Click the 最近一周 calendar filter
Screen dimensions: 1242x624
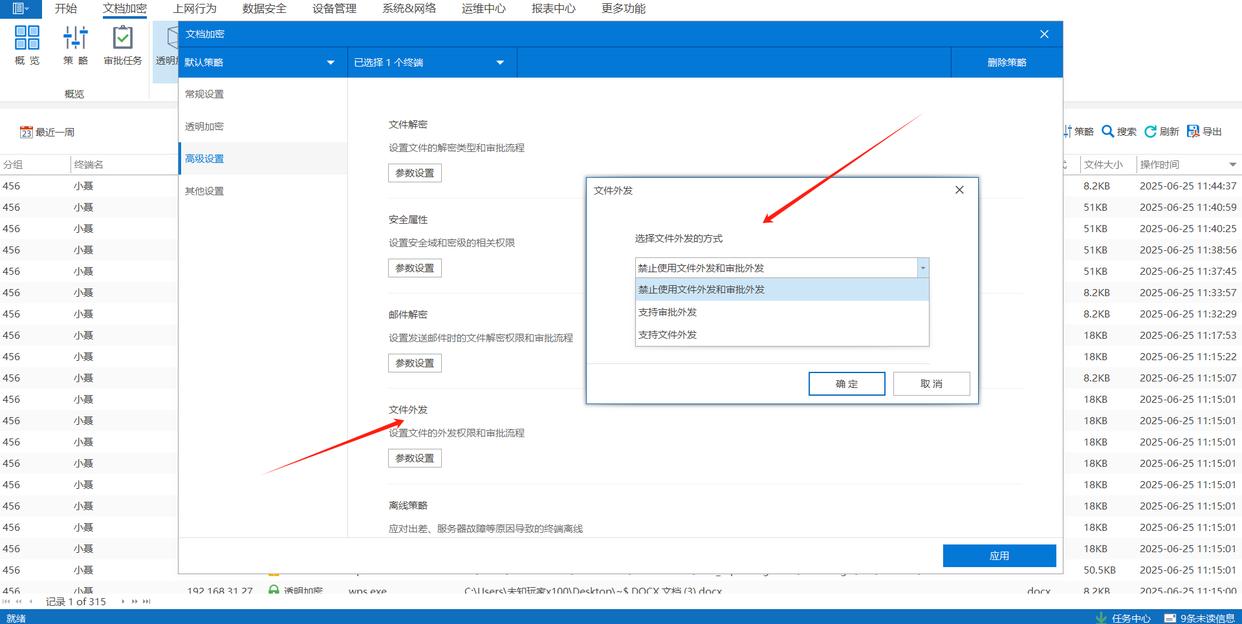click(x=47, y=132)
